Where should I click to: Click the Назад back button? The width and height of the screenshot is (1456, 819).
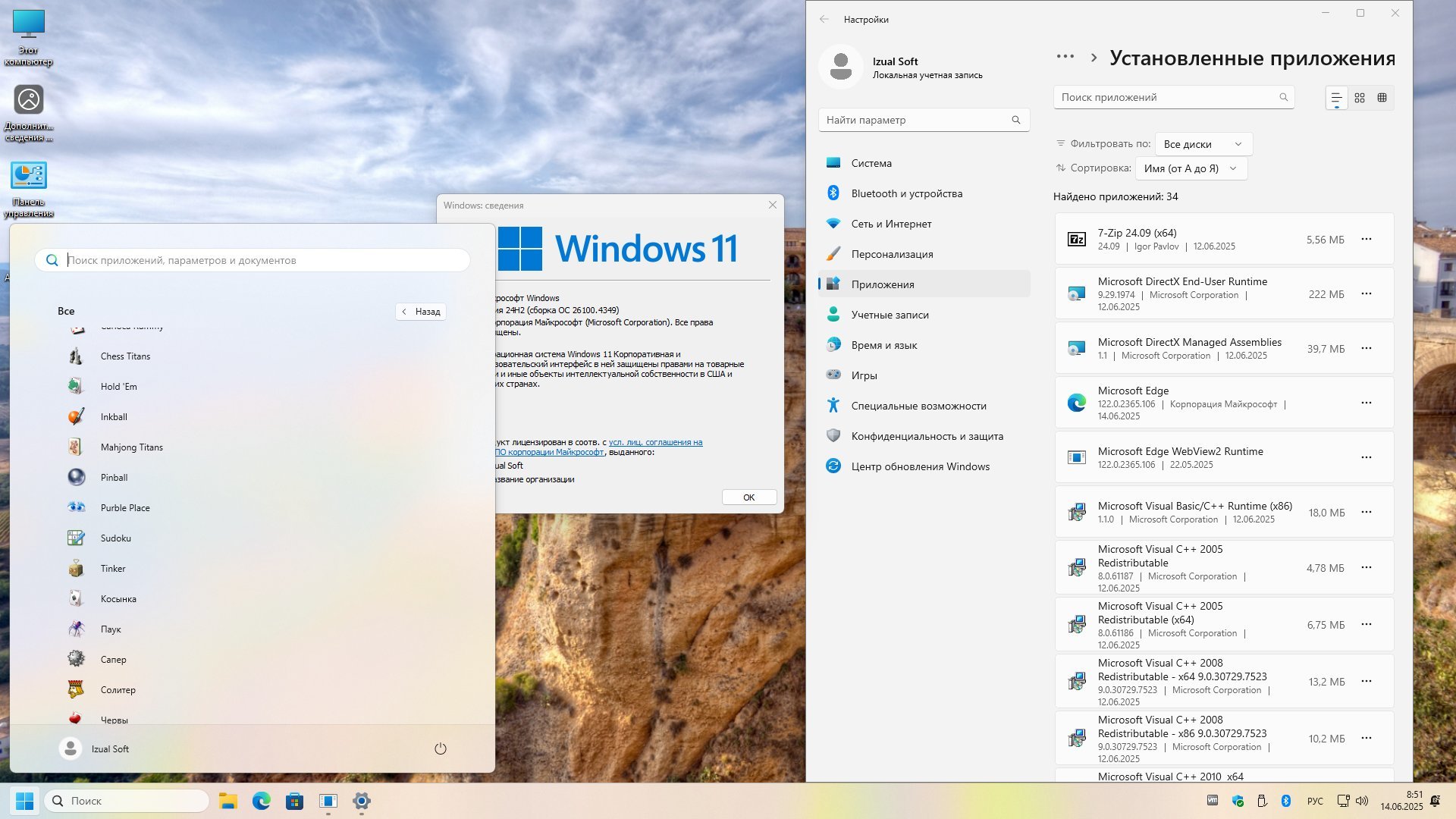click(x=421, y=312)
